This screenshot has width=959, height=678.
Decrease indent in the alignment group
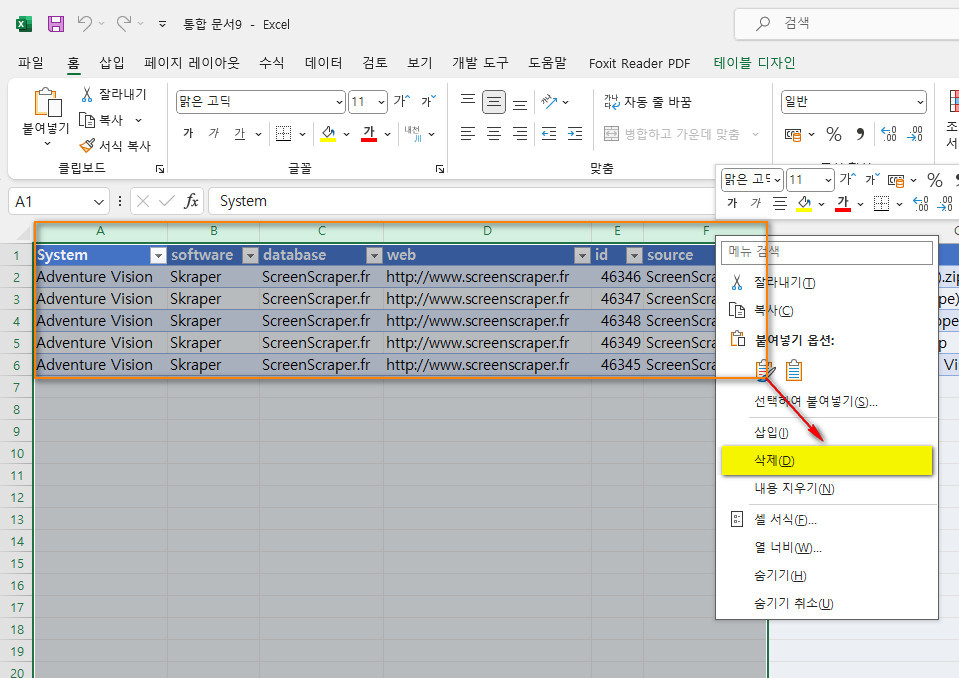tap(549, 133)
